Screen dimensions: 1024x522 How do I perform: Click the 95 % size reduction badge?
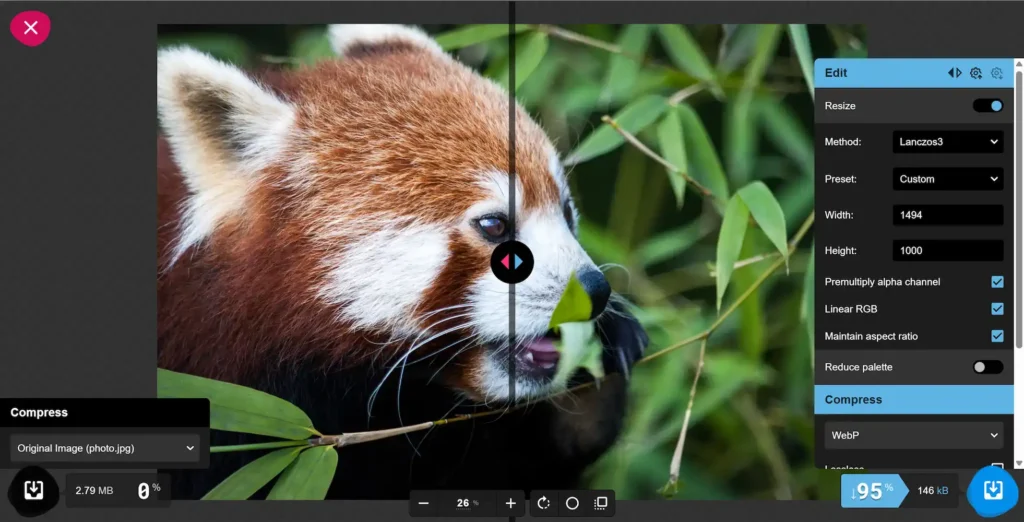[874, 491]
